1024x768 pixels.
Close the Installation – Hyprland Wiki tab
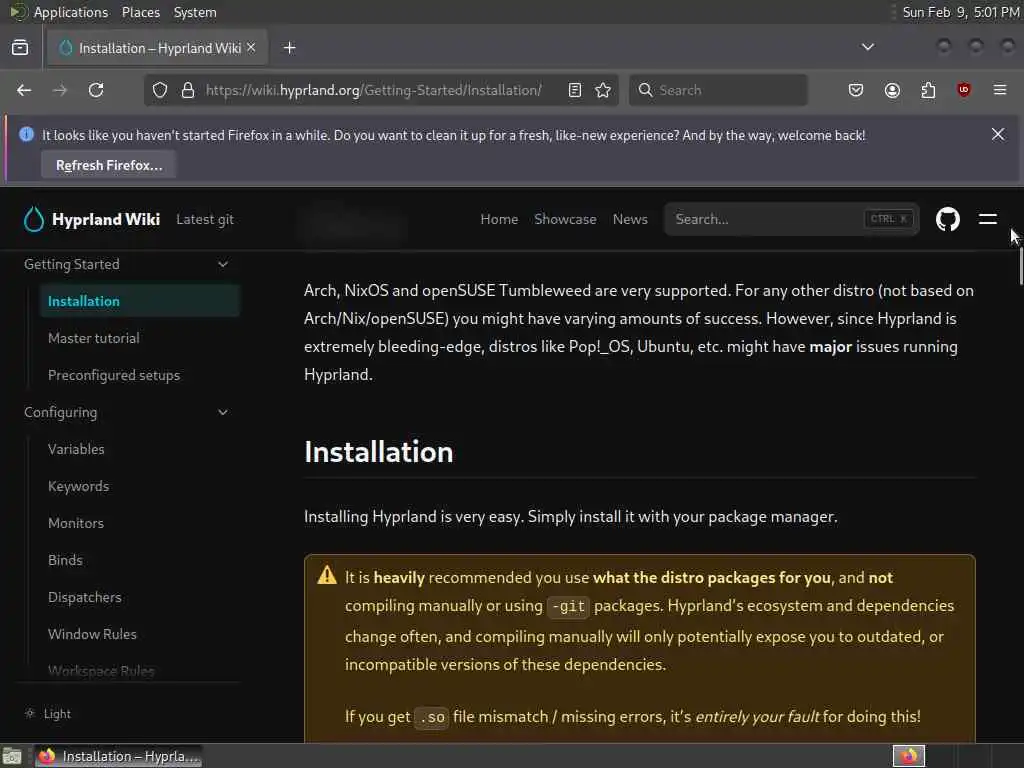click(251, 48)
